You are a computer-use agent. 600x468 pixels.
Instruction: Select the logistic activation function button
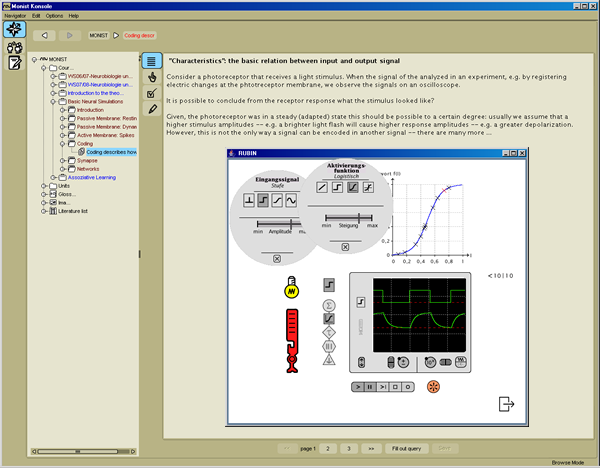[x=353, y=187]
